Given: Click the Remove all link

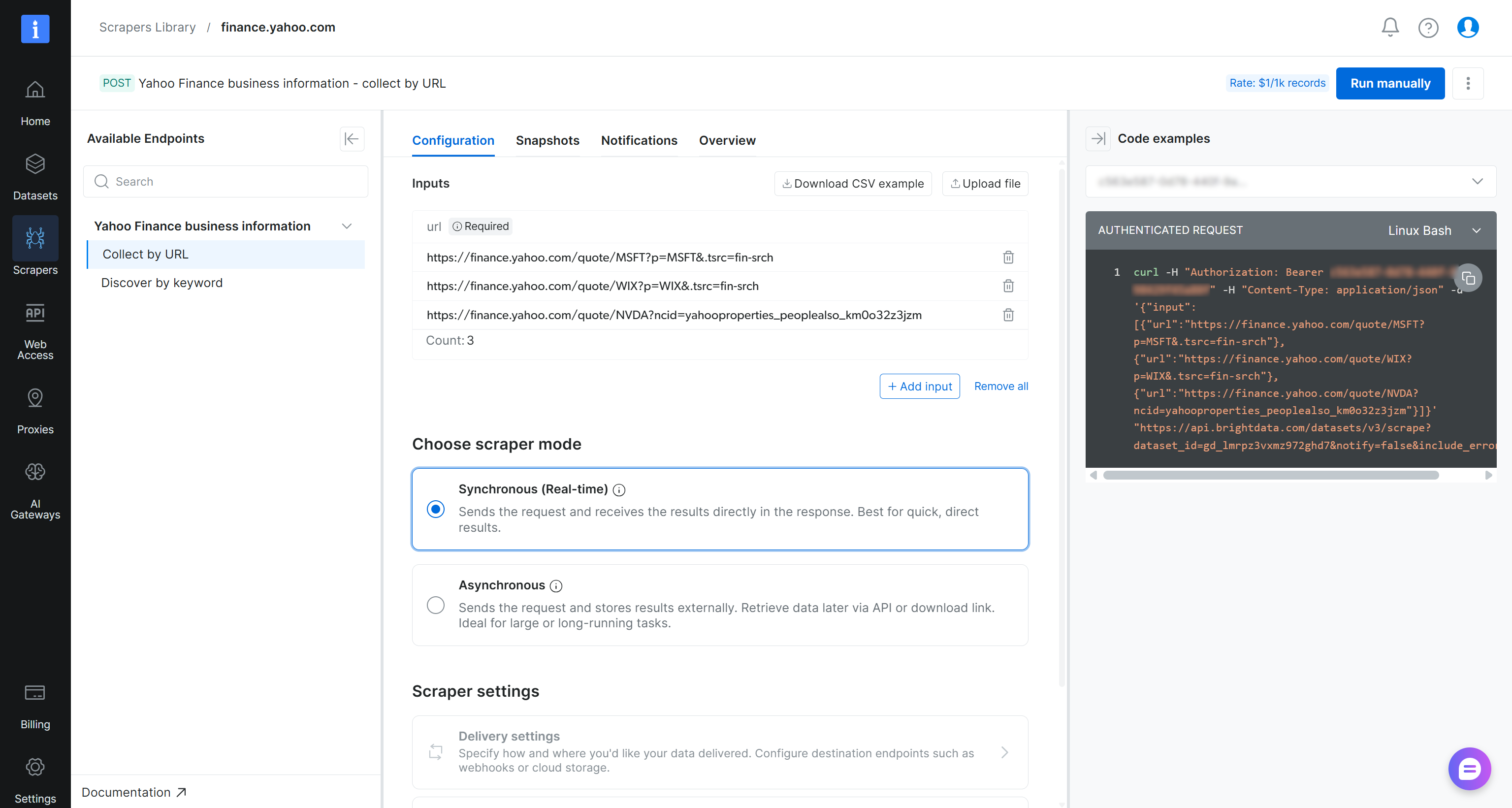Looking at the screenshot, I should tap(1001, 387).
